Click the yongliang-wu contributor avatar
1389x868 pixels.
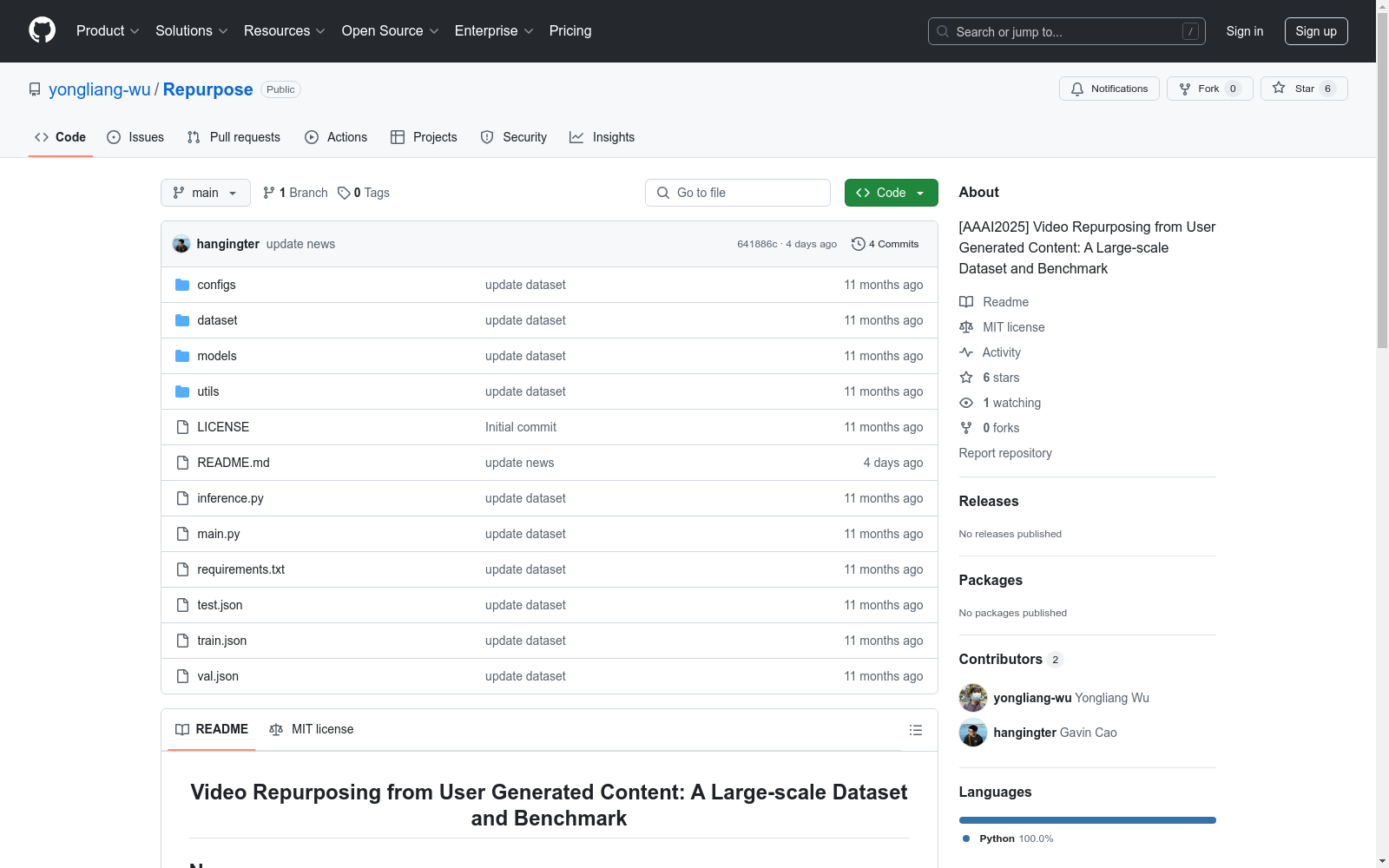coord(973,698)
